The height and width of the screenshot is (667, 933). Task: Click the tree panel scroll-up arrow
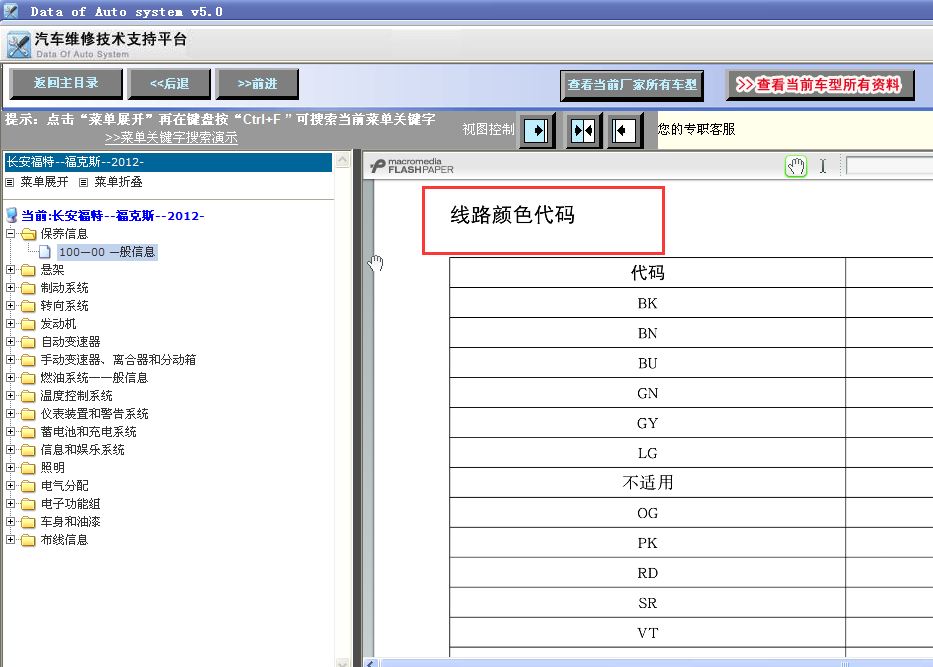[x=343, y=159]
